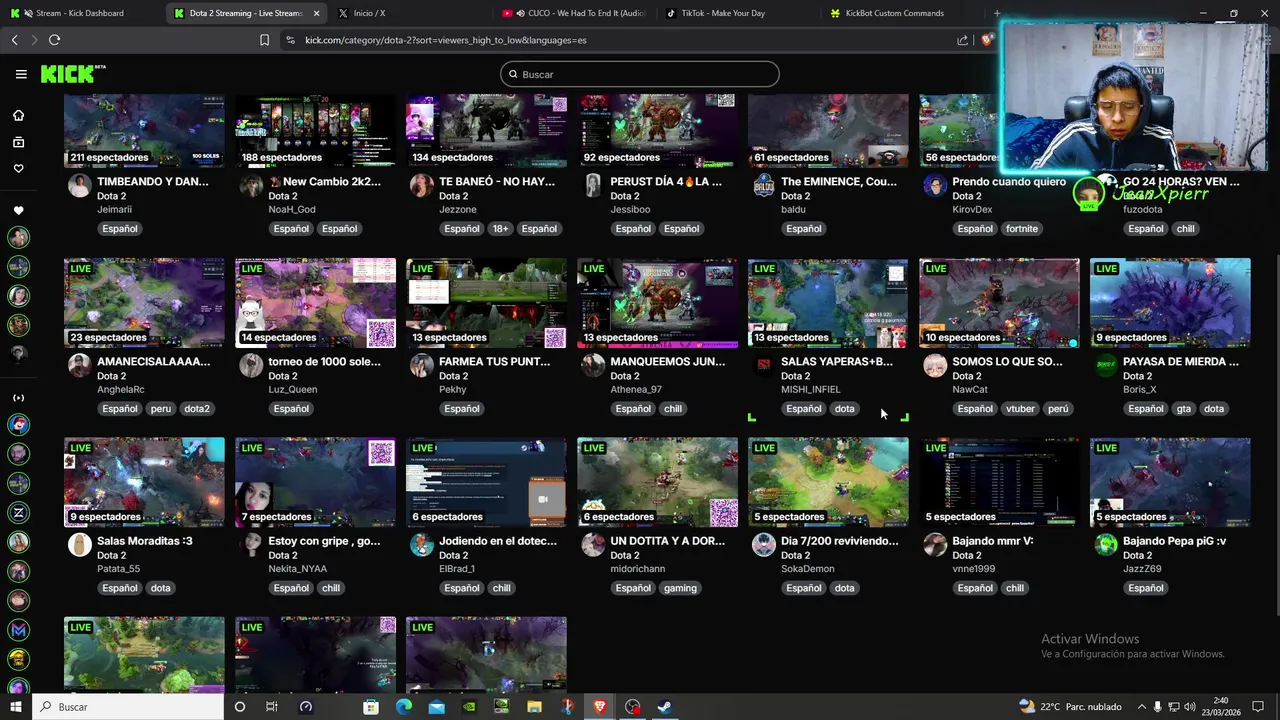
Task: Open torneo de 1000 soles stream thumbnail
Action: (315, 303)
